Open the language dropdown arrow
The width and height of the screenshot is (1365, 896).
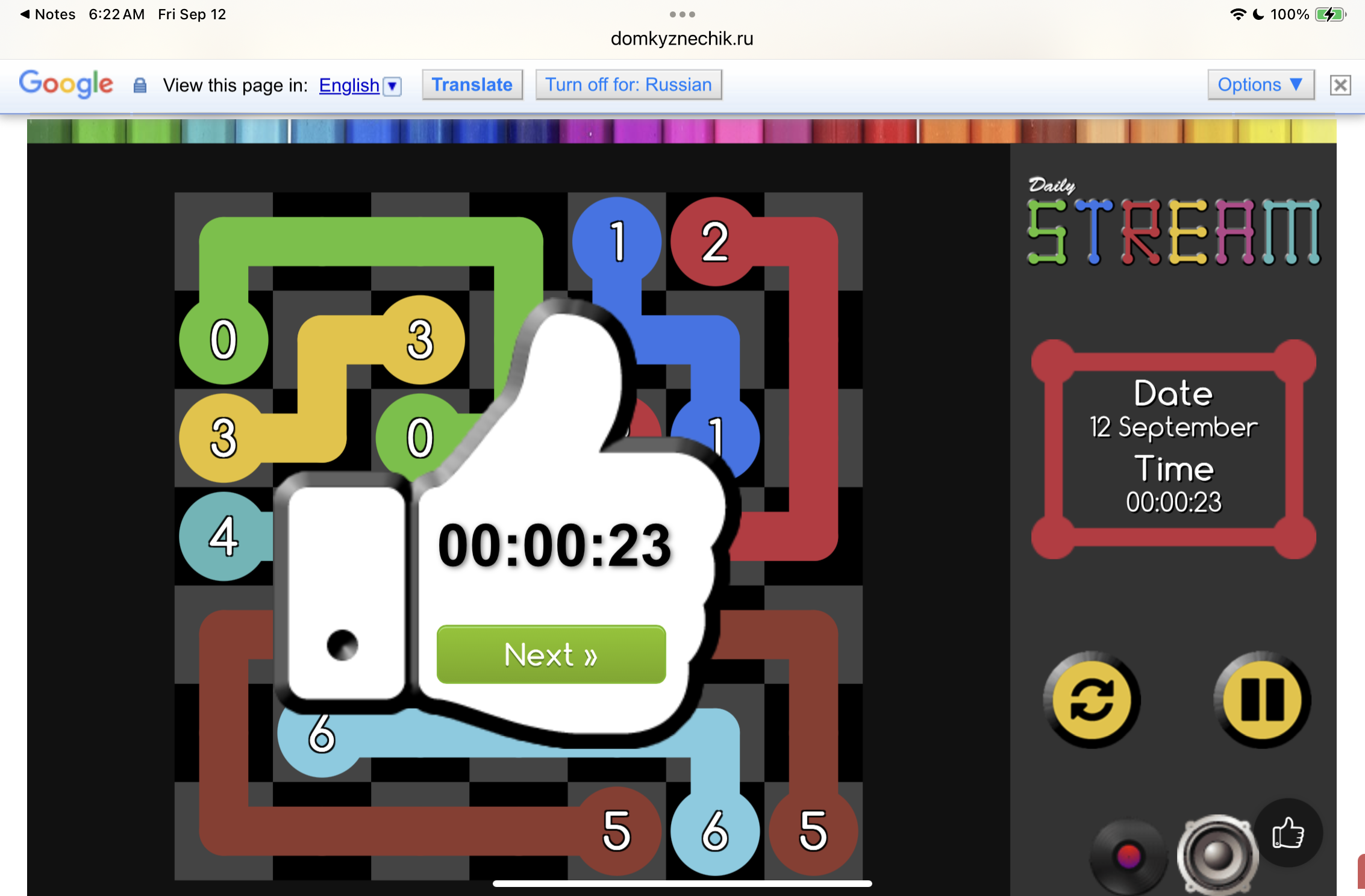click(x=393, y=86)
